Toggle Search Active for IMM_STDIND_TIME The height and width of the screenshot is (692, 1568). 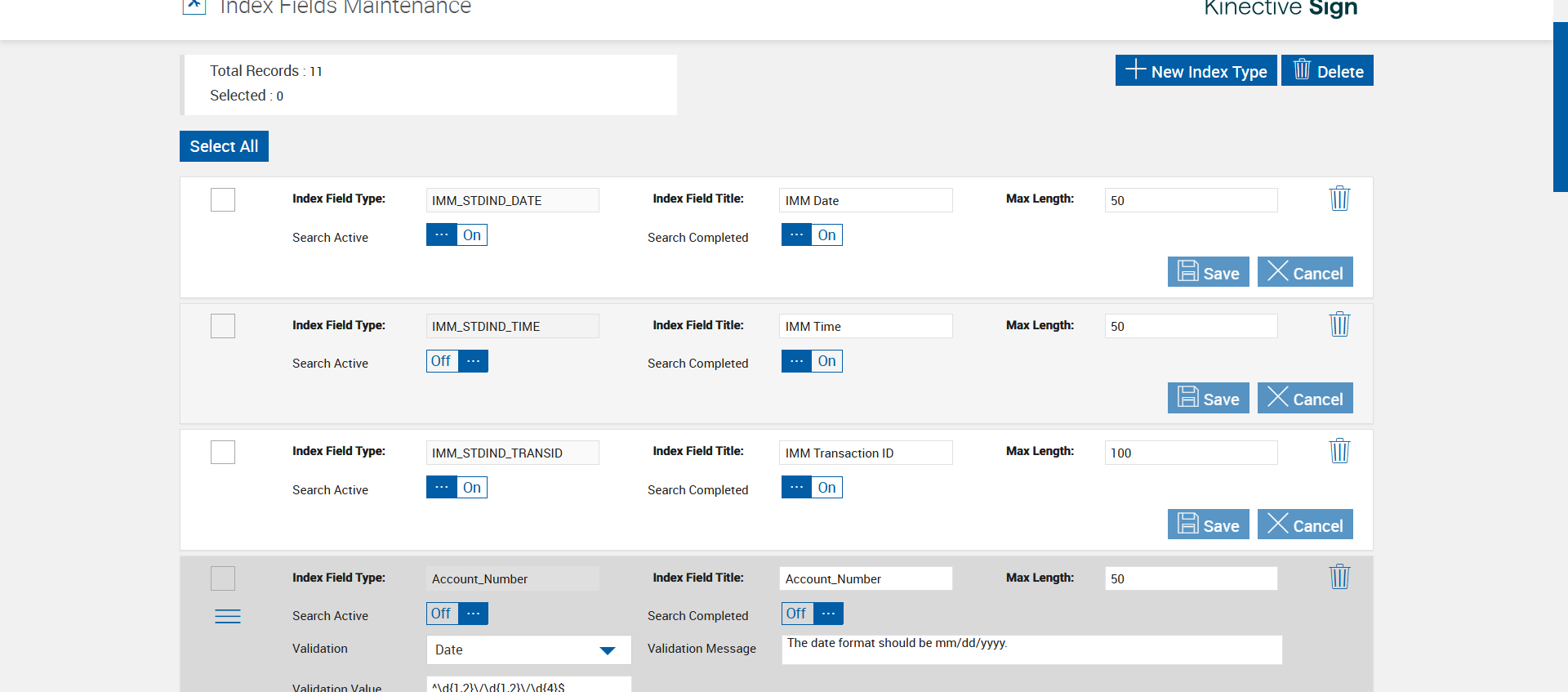tap(457, 361)
